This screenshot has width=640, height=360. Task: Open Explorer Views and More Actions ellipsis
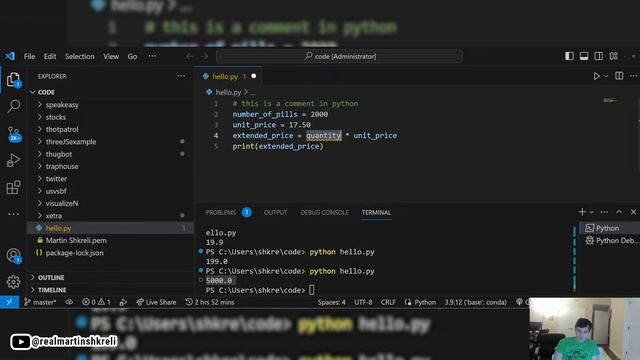[181, 76]
